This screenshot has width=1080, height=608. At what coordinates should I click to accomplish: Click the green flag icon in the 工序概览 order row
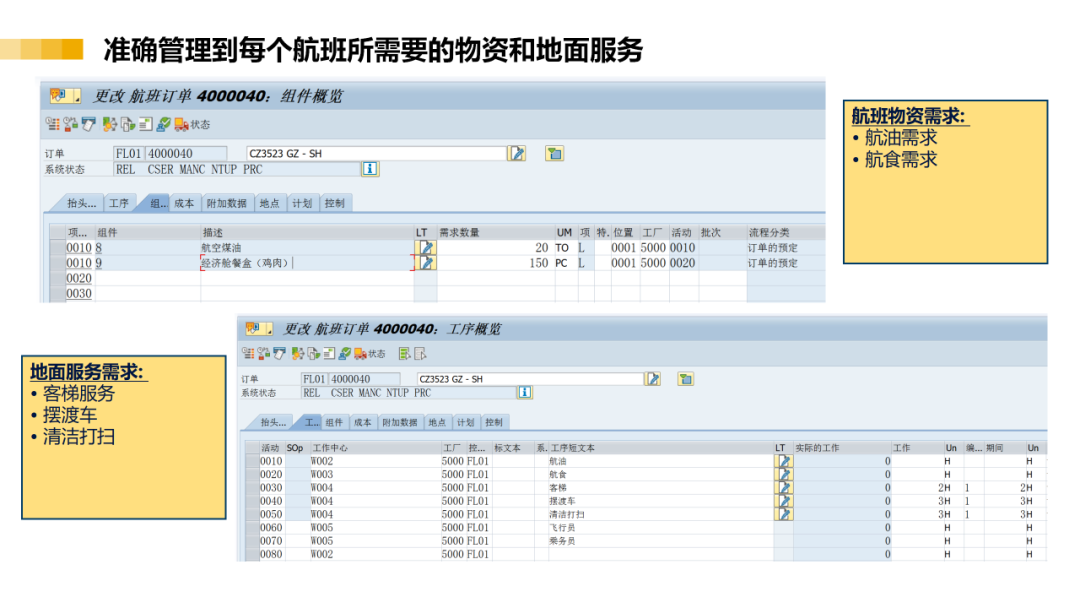point(685,379)
